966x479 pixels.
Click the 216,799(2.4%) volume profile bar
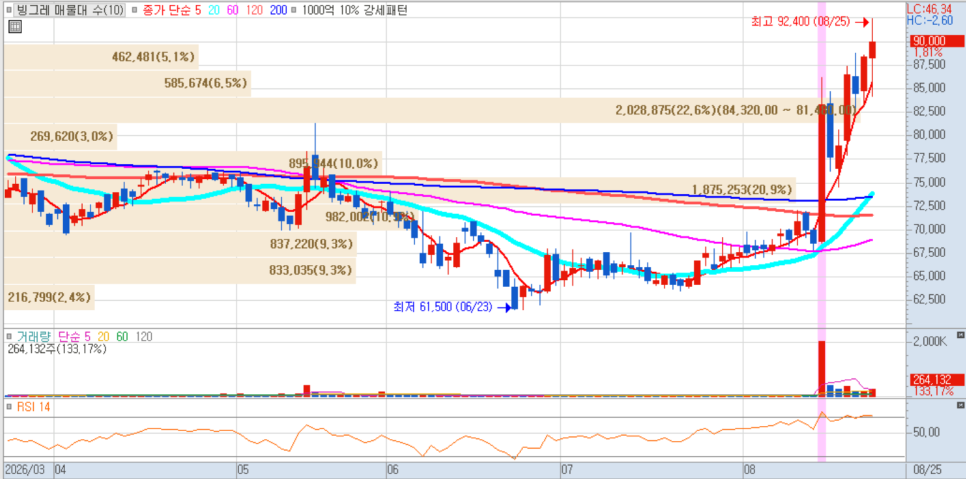click(x=50, y=297)
